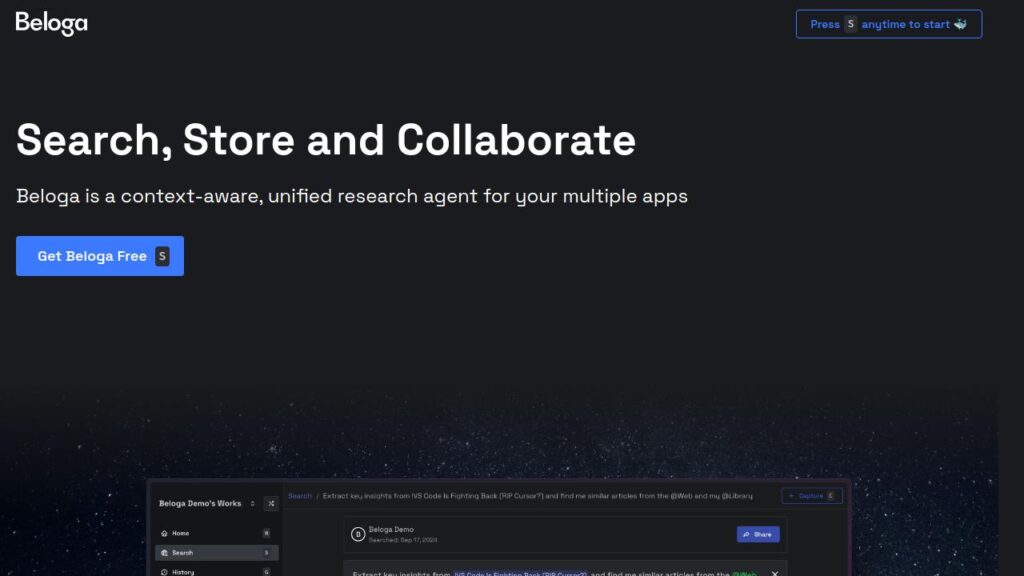Open the Home item in demo sidebar

181,534
